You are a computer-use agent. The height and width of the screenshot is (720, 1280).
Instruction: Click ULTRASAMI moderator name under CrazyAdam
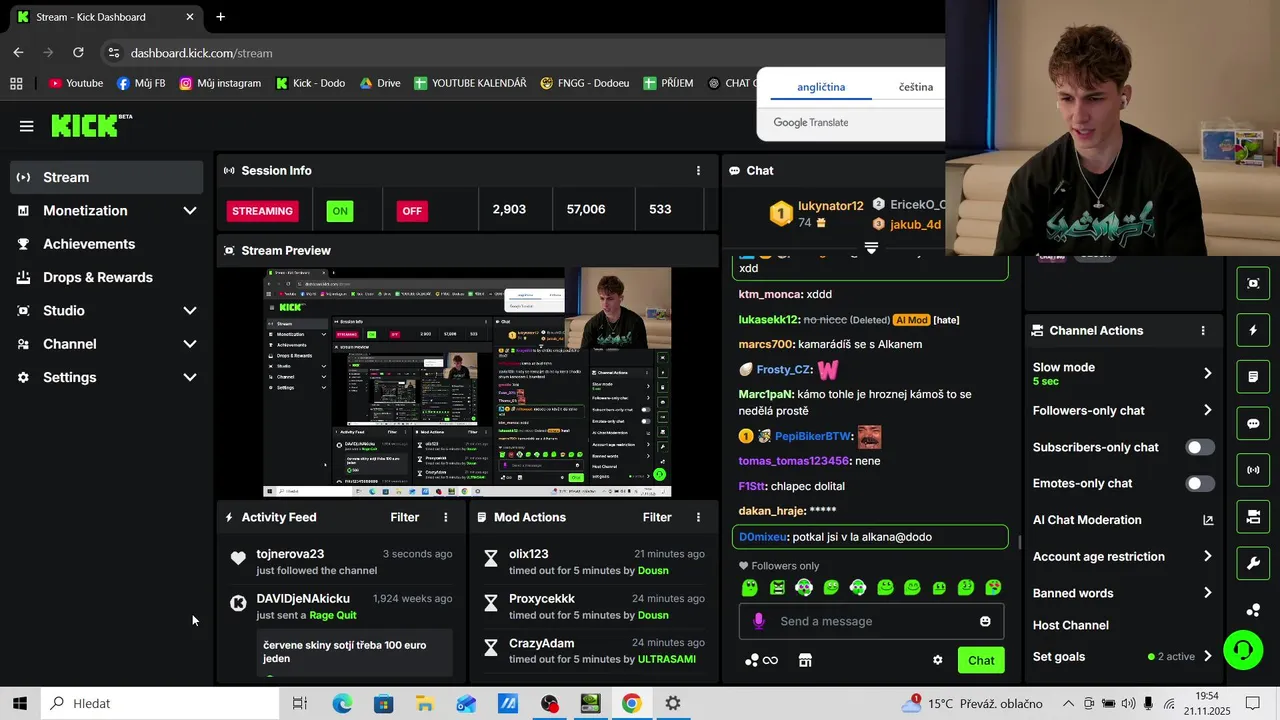pos(666,659)
